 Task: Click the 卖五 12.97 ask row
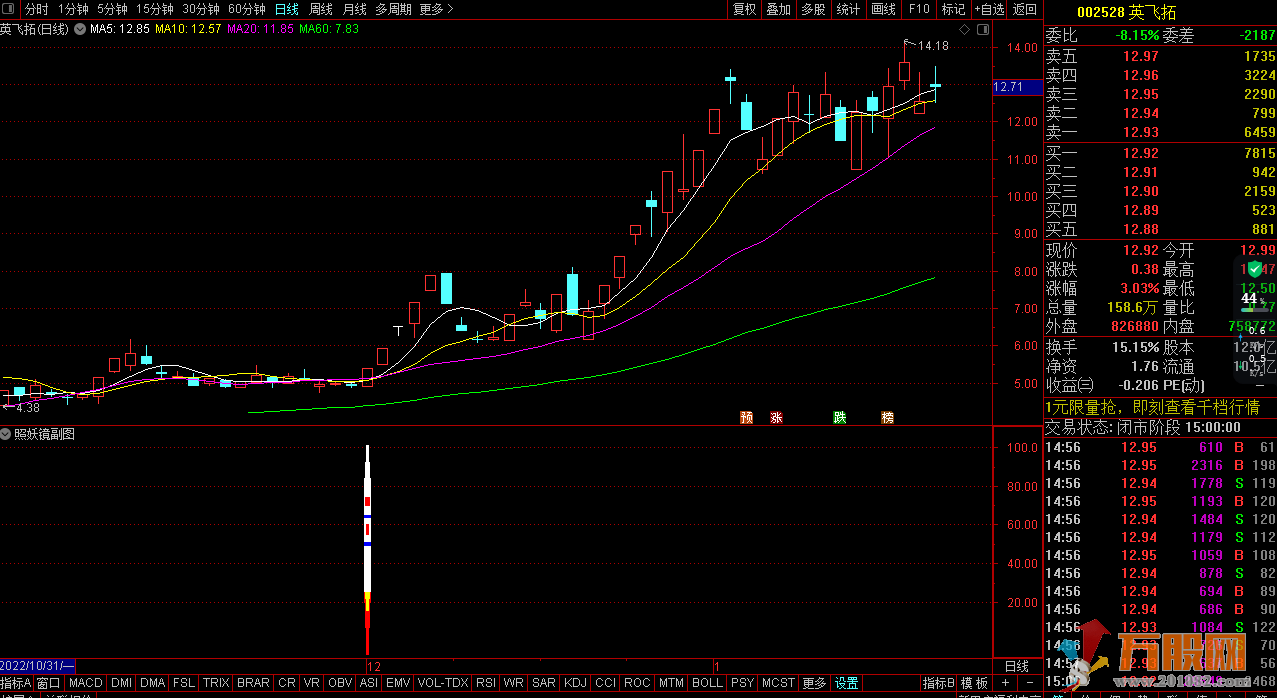pyautogui.click(x=1160, y=56)
